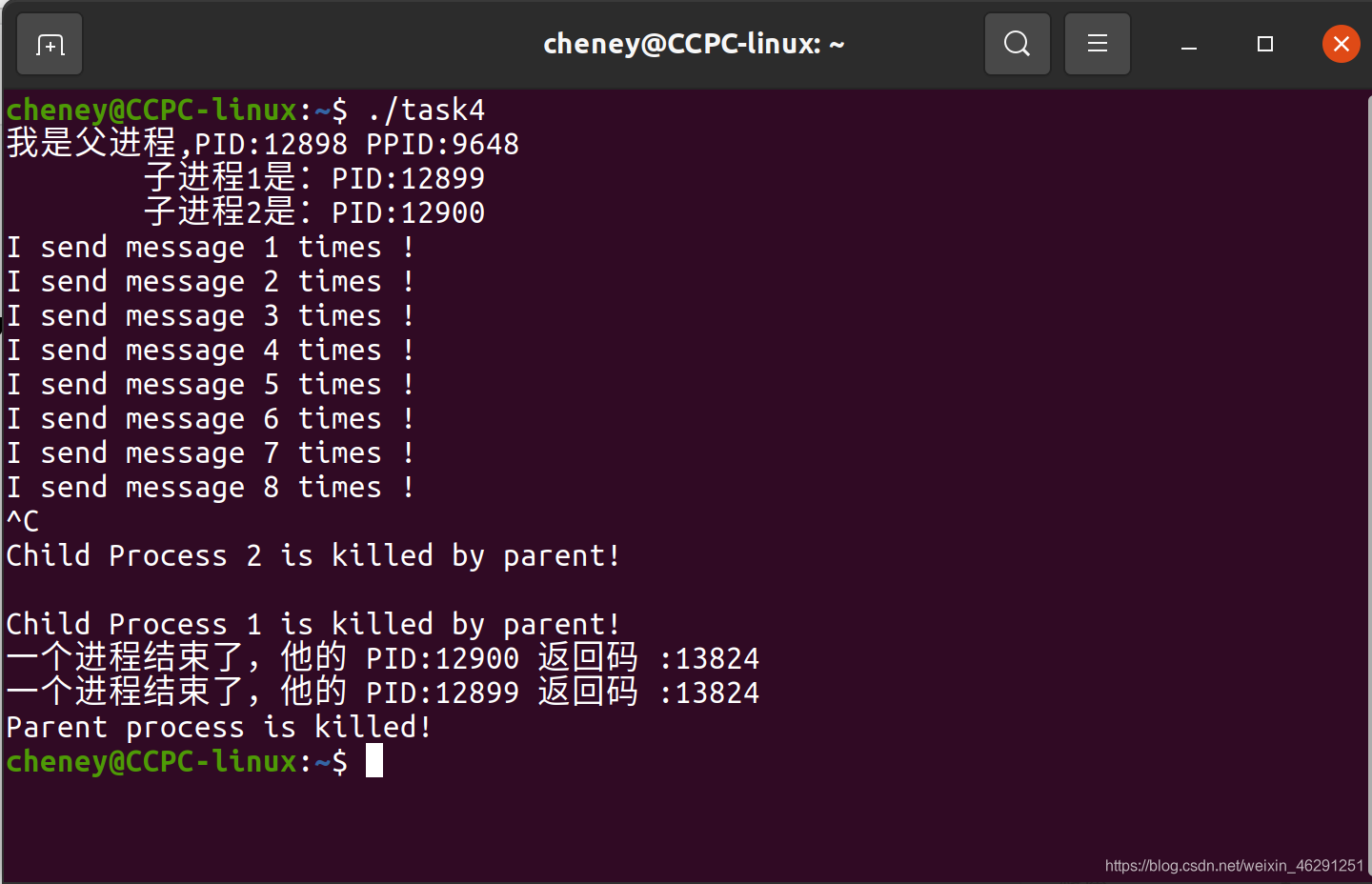Click line 'I send message 3 times !'
The image size is (1372, 884).
(x=211, y=316)
